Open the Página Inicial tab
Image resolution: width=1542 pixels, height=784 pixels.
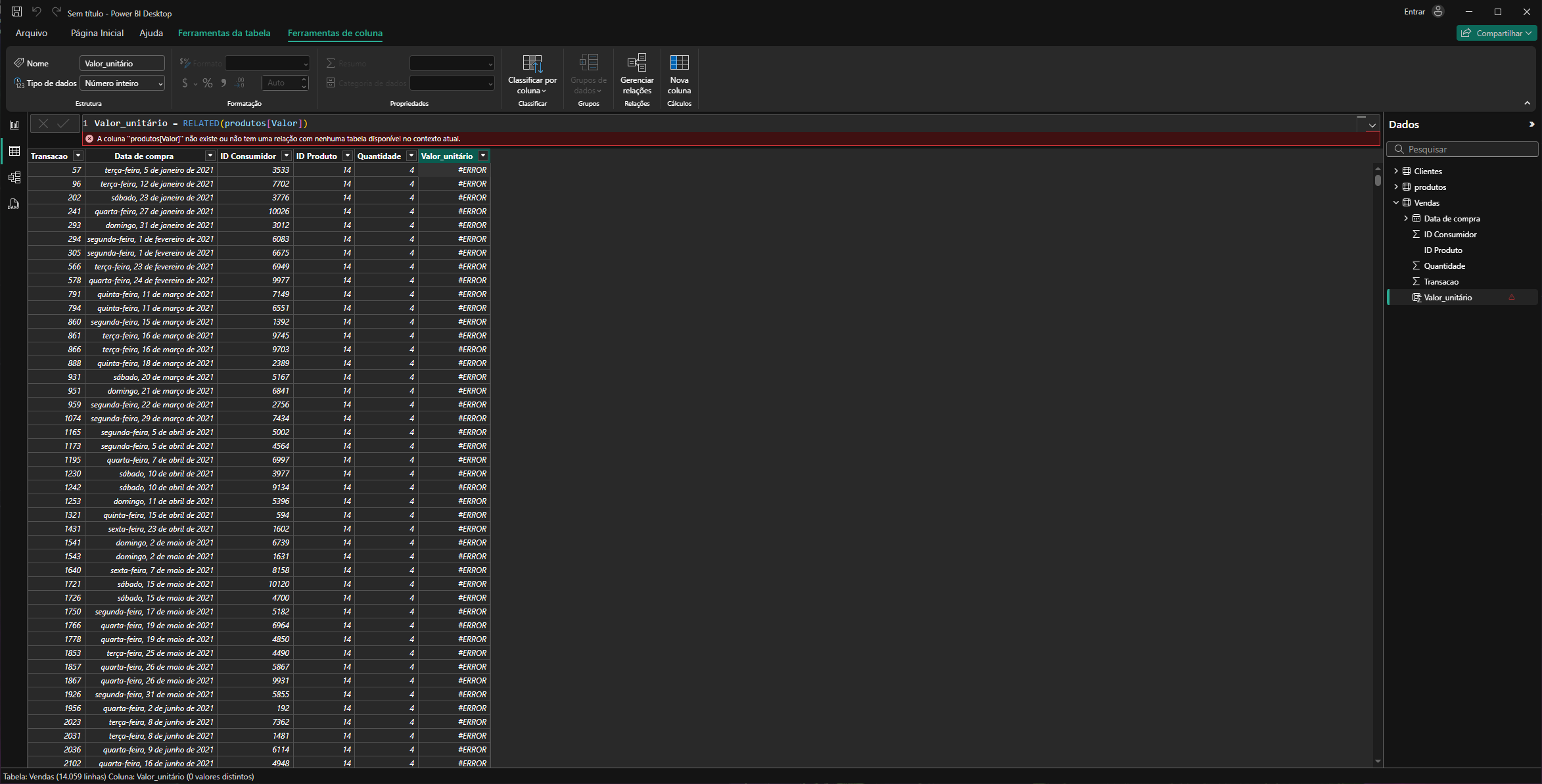(x=97, y=33)
